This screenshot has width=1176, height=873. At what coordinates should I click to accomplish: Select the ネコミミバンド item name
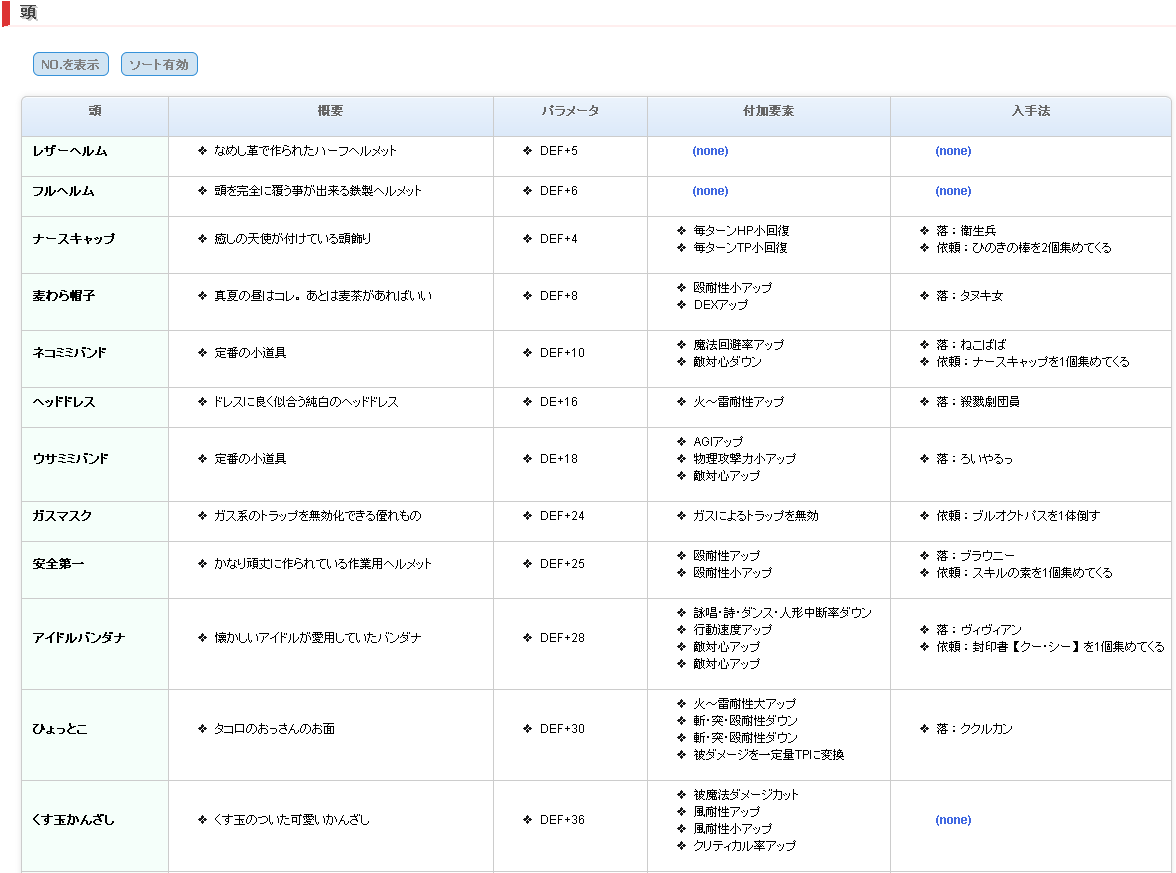tap(70, 353)
